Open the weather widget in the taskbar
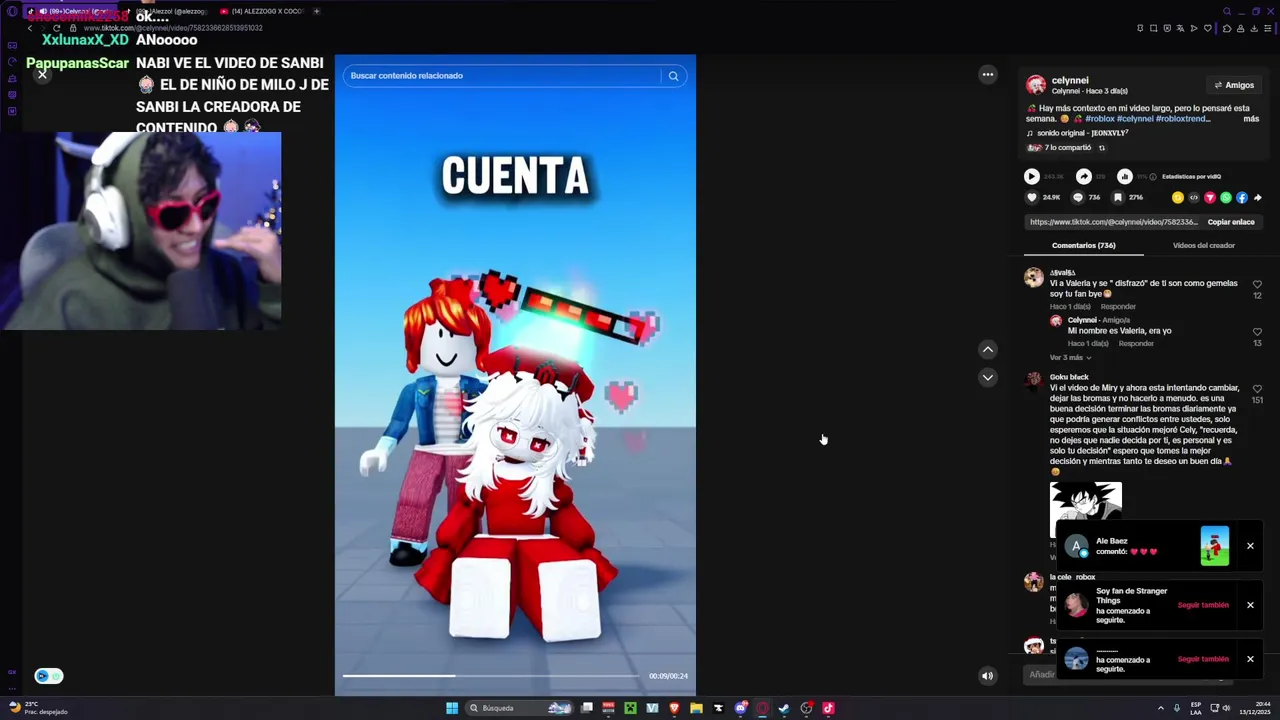 point(38,708)
